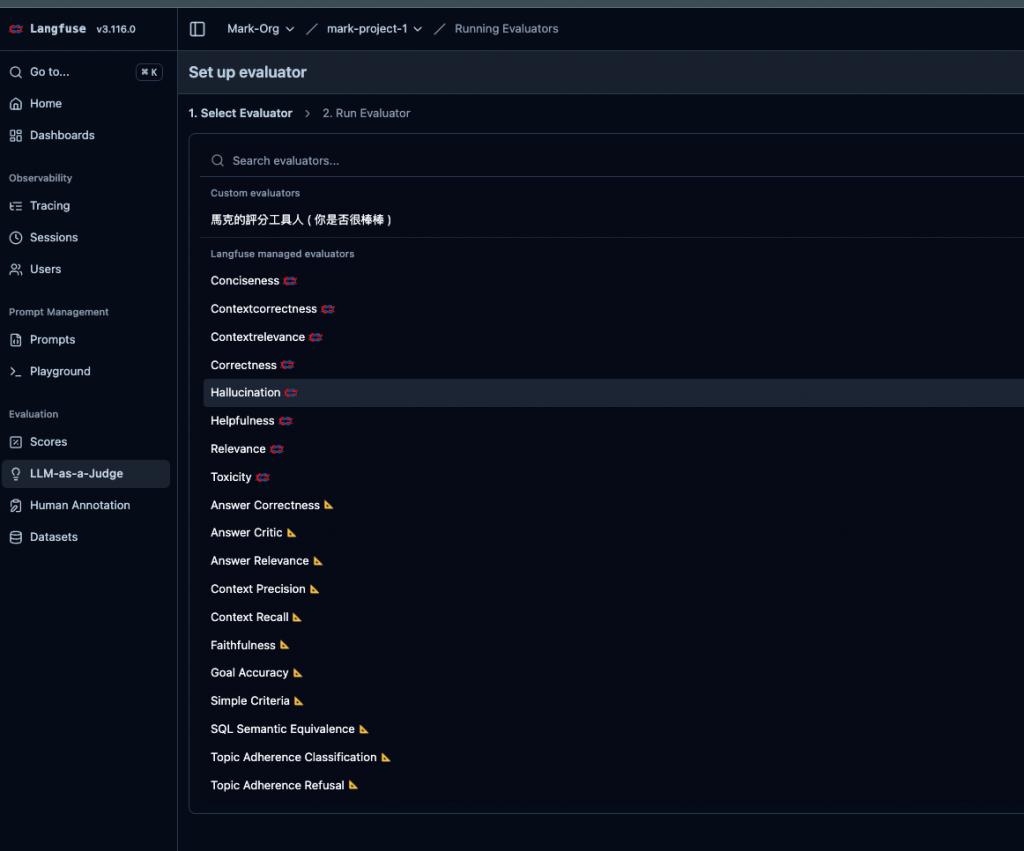Viewport: 1024px width, 851px height.
Task: Click the Langfuse badge next to Contextcorrectness
Action: tap(328, 309)
